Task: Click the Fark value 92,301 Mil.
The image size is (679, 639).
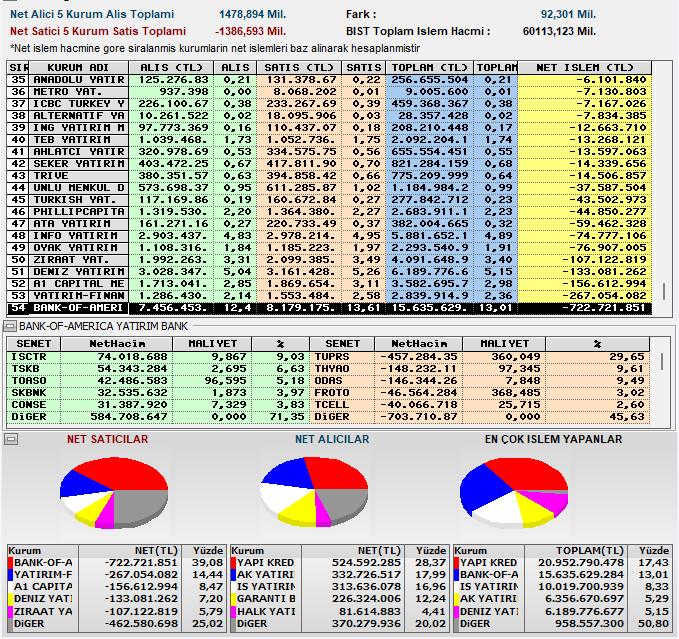Action: (x=568, y=14)
